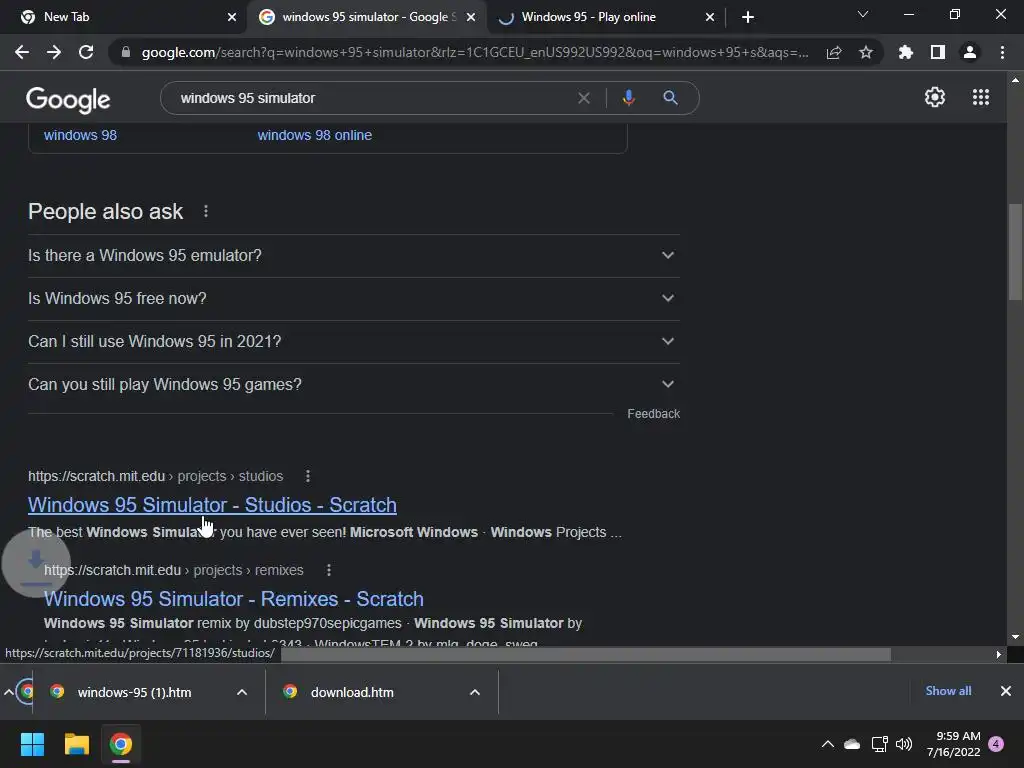Open Windows 95 Simulator - Remixes - Scratch
The image size is (1024, 768).
tap(234, 599)
